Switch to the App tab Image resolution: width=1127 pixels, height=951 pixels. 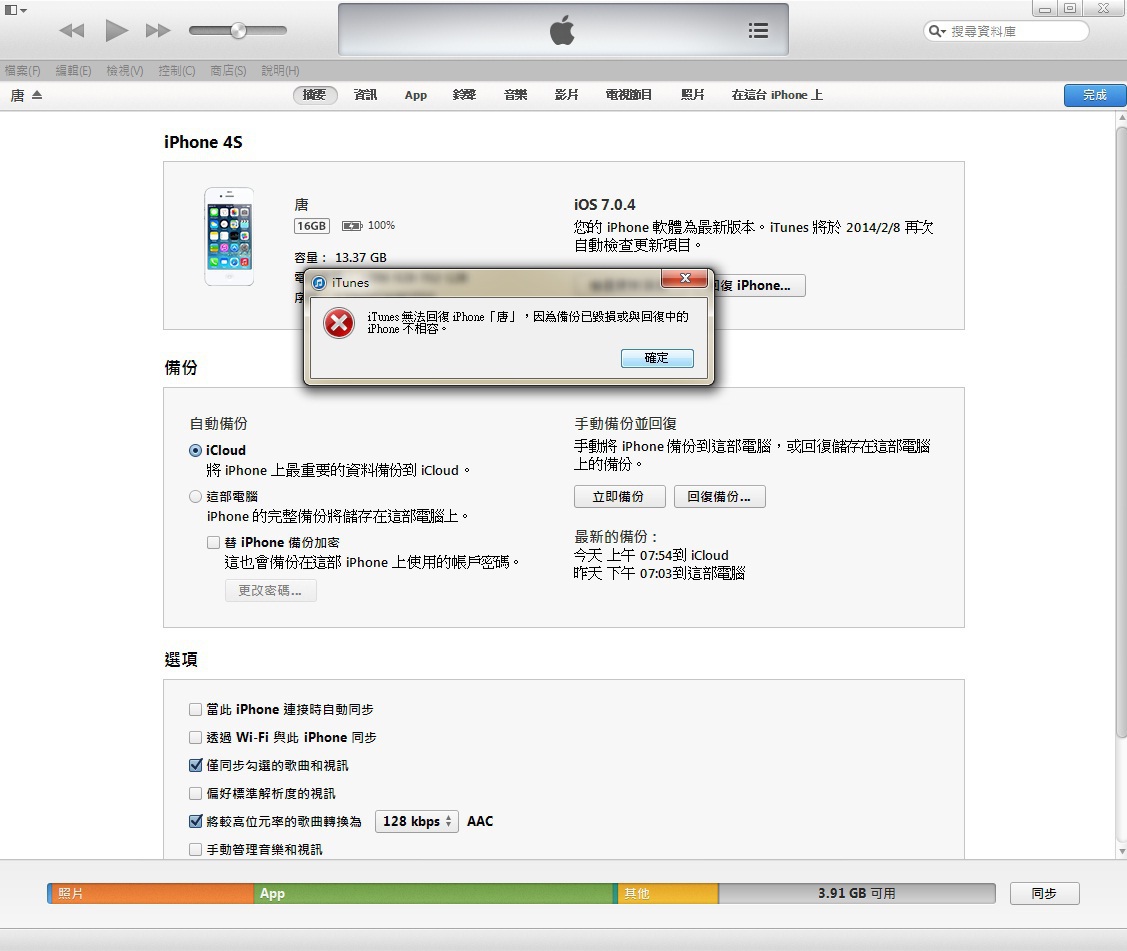coord(415,95)
